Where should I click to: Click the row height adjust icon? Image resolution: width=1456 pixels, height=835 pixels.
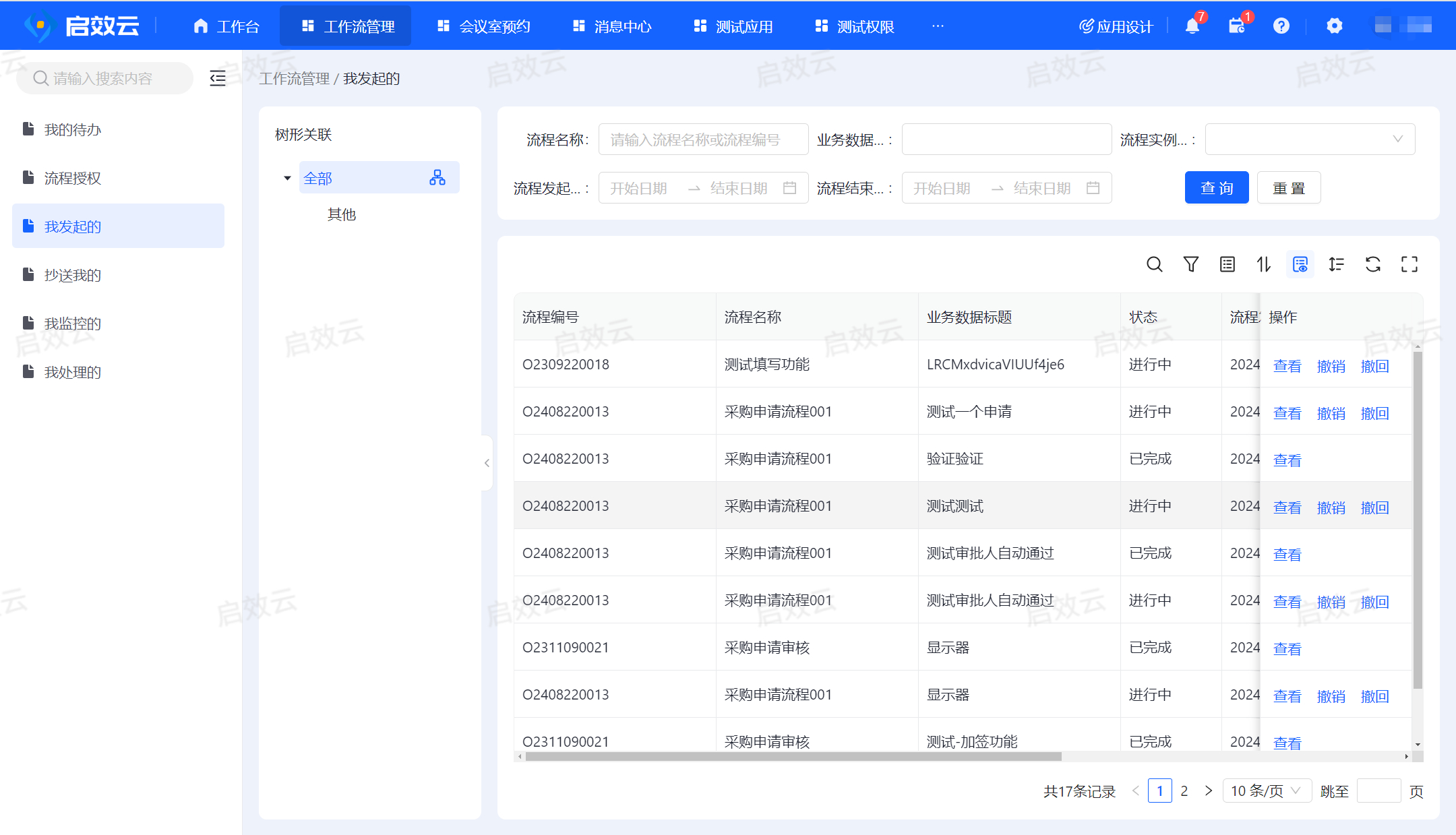click(x=1336, y=264)
